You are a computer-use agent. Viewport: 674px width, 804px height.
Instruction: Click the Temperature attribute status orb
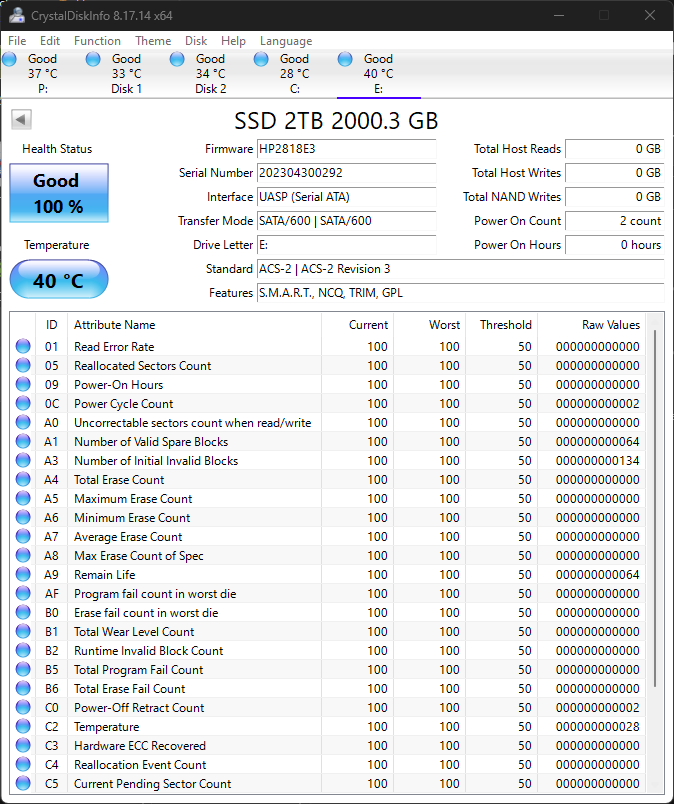coord(23,727)
